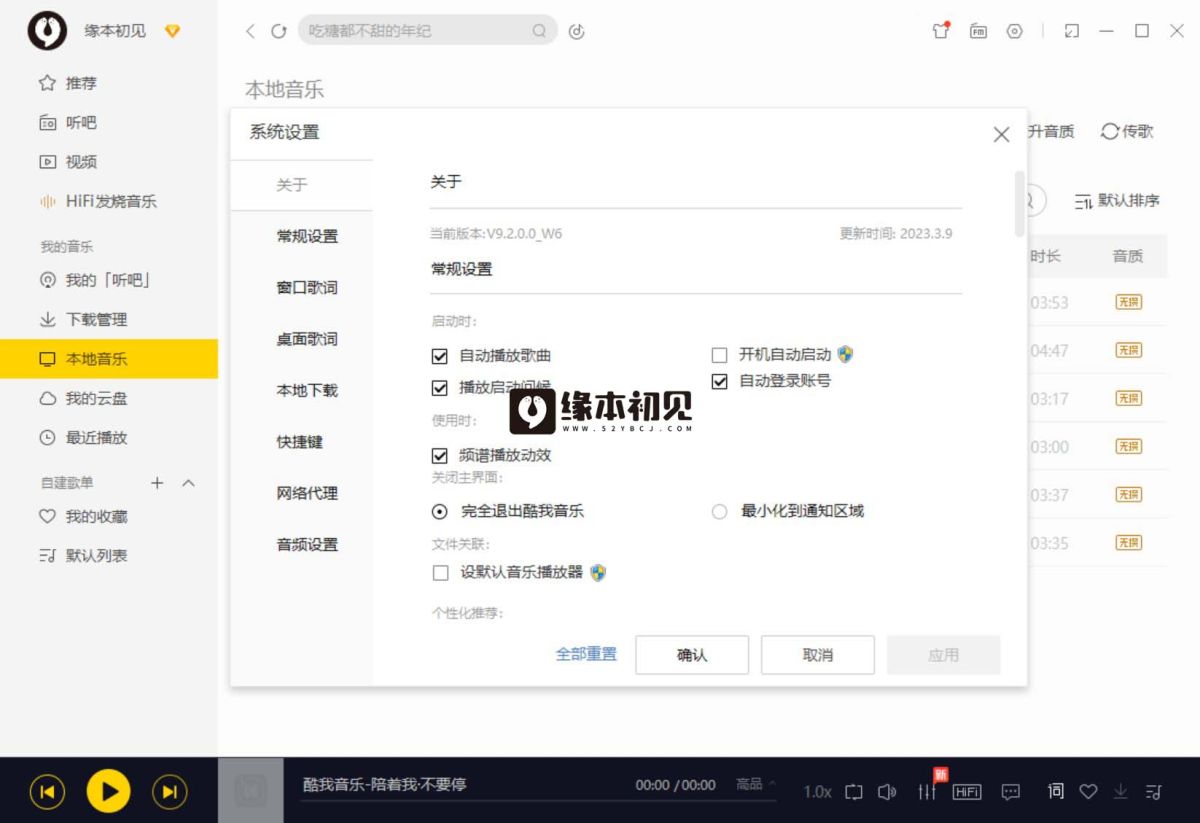Toggle 频谱播放动效 checkbox
Viewport: 1200px width, 823px height.
tap(439, 455)
